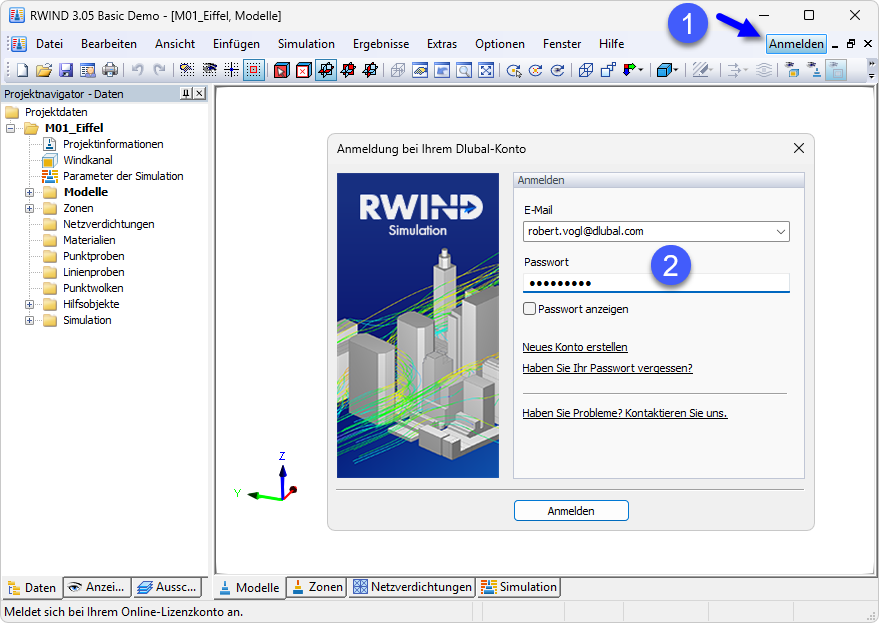Click the solid blue cube display icon
This screenshot has width=879, height=623.
pos(664,70)
